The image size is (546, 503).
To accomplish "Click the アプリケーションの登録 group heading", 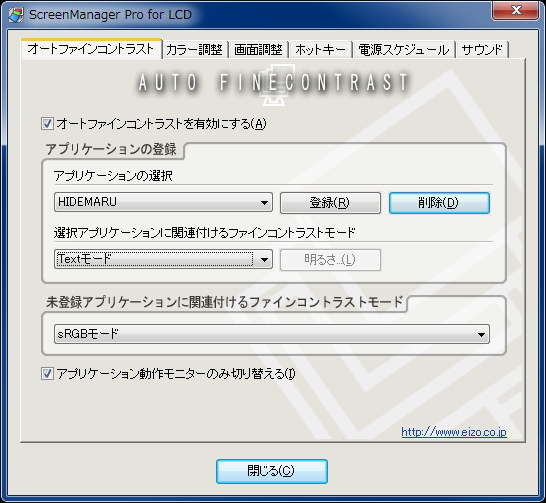I will [x=111, y=149].
